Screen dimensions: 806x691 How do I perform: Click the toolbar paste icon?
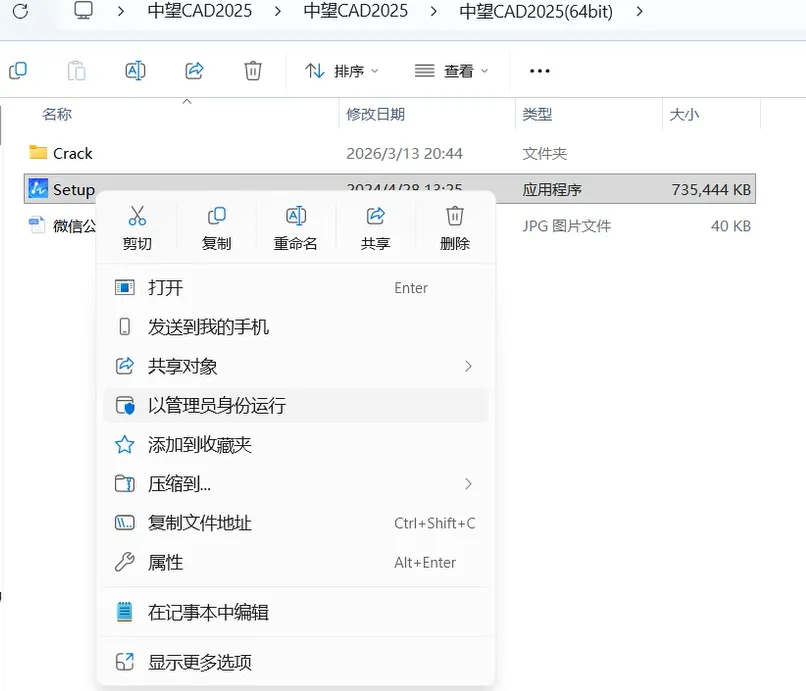click(77, 70)
